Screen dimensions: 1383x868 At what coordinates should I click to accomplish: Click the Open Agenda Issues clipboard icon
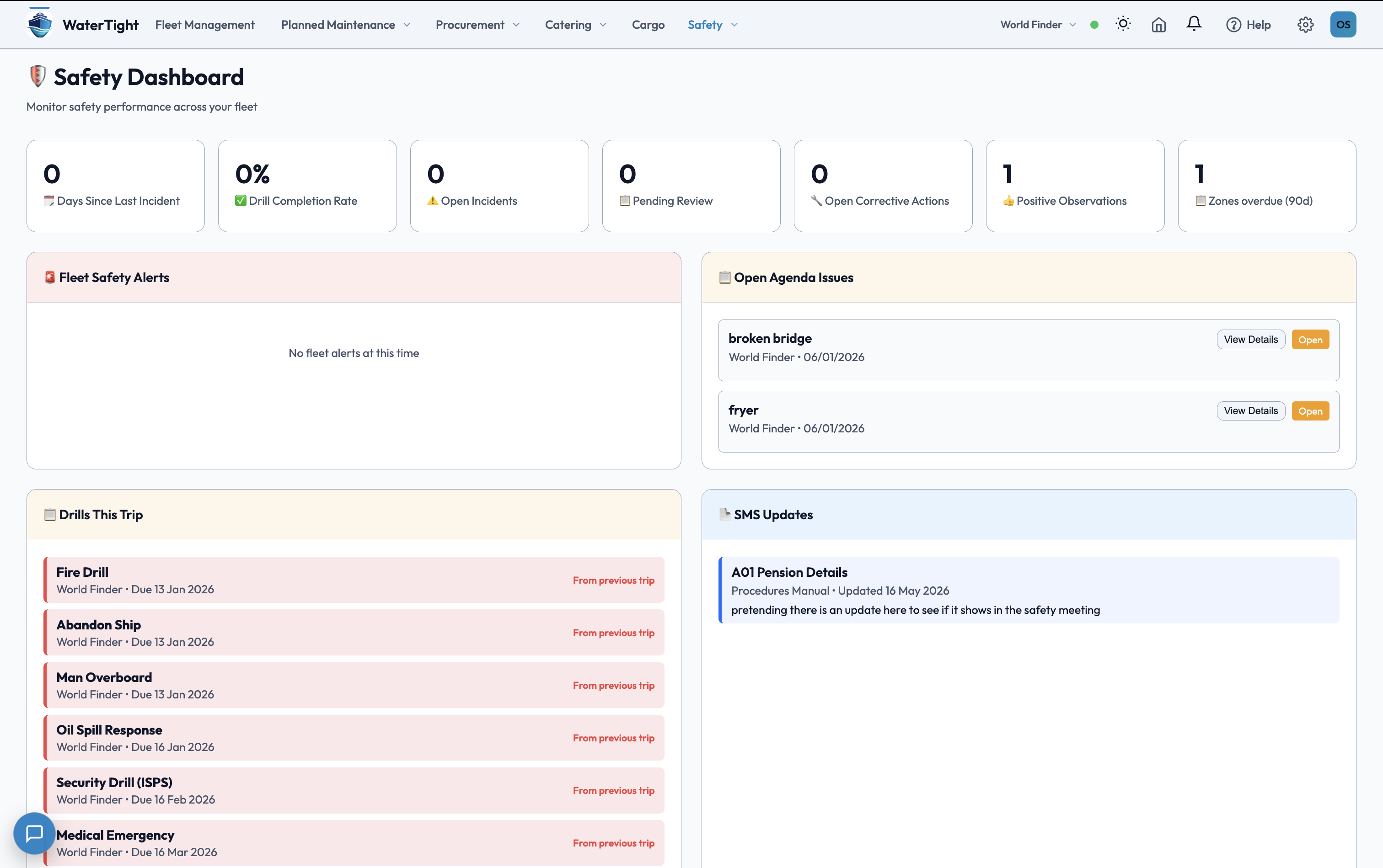[725, 277]
